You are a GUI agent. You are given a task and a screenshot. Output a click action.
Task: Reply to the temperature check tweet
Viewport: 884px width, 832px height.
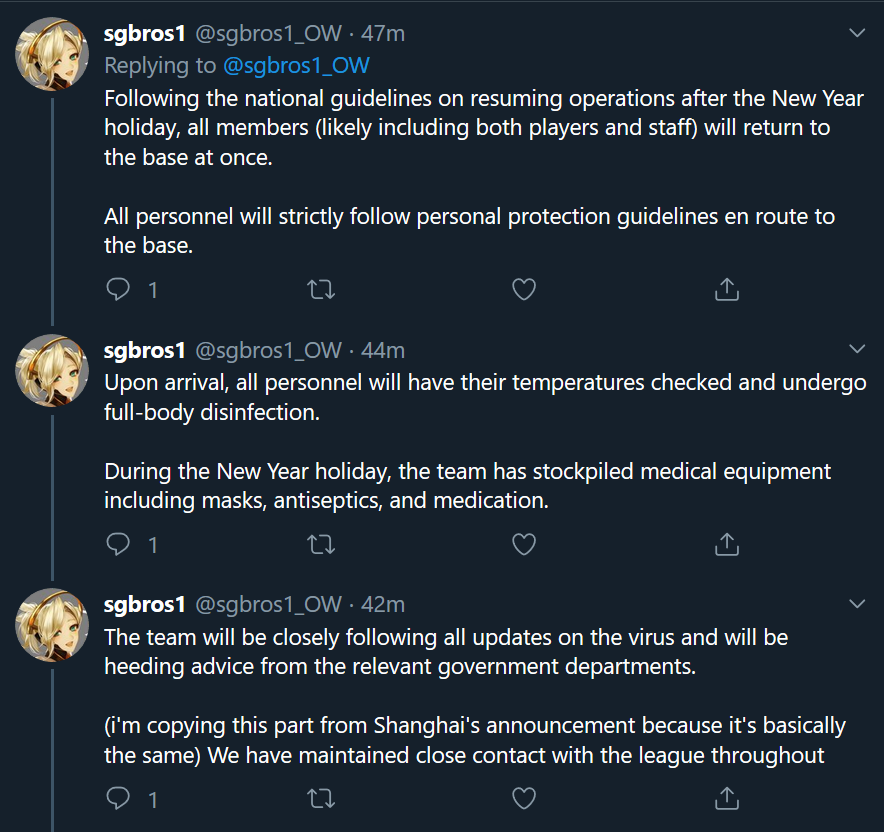pos(119,544)
